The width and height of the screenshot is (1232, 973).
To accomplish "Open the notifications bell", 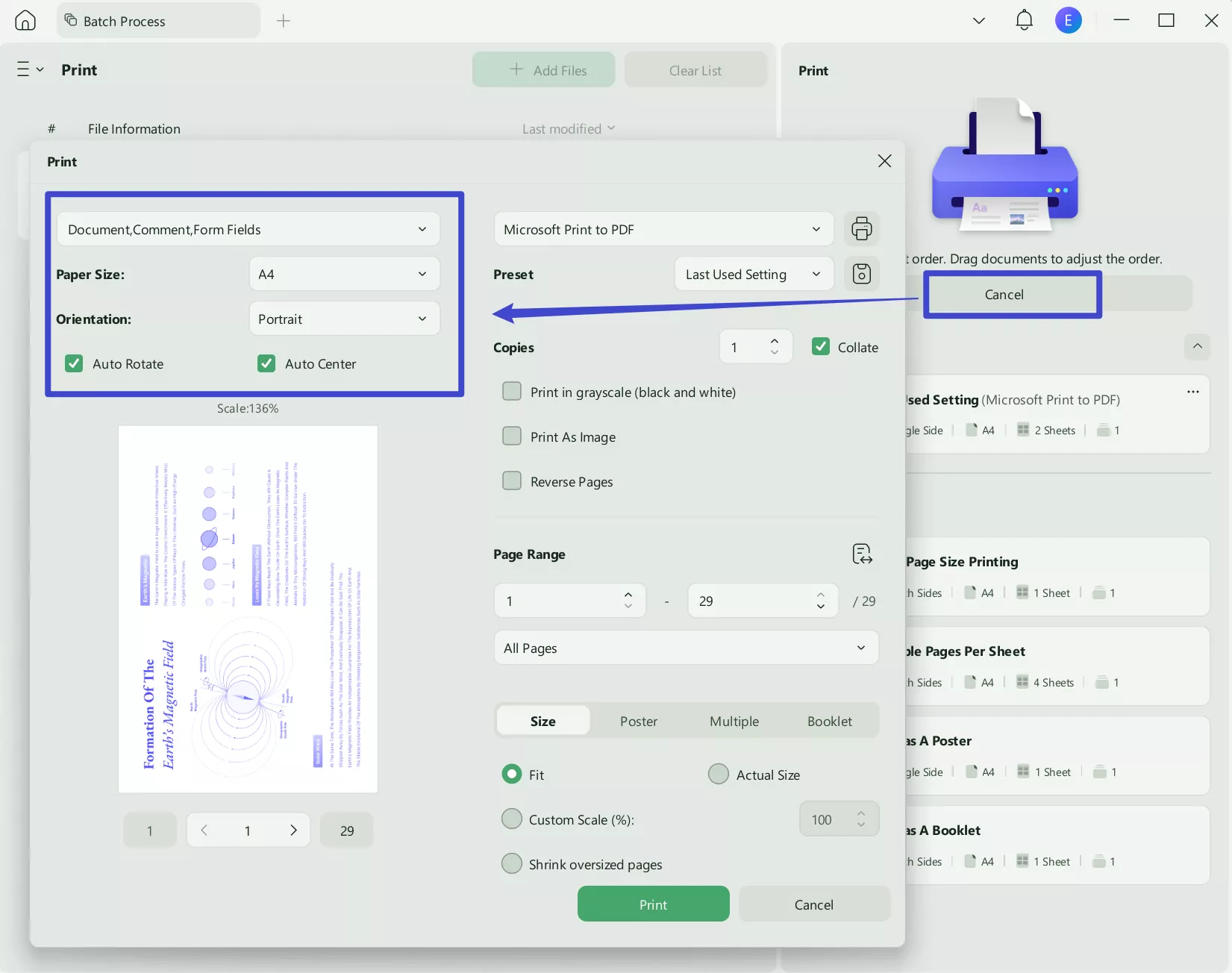I will coord(1024,20).
